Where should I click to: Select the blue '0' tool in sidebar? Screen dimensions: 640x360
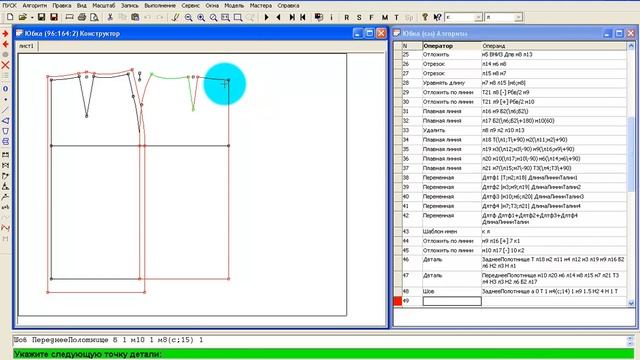[x=5, y=89]
